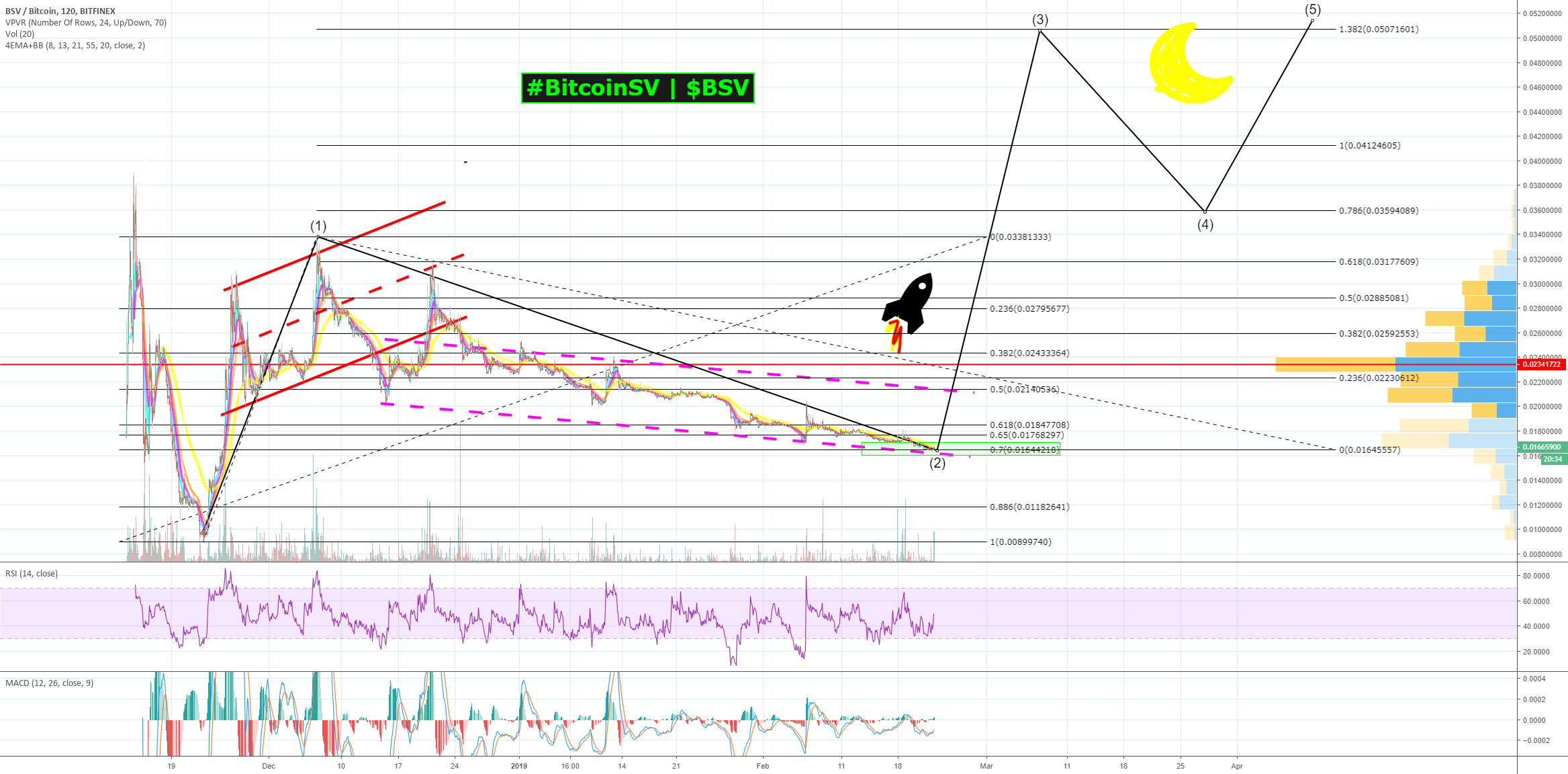Select the wave (4) label marker

click(x=1205, y=224)
